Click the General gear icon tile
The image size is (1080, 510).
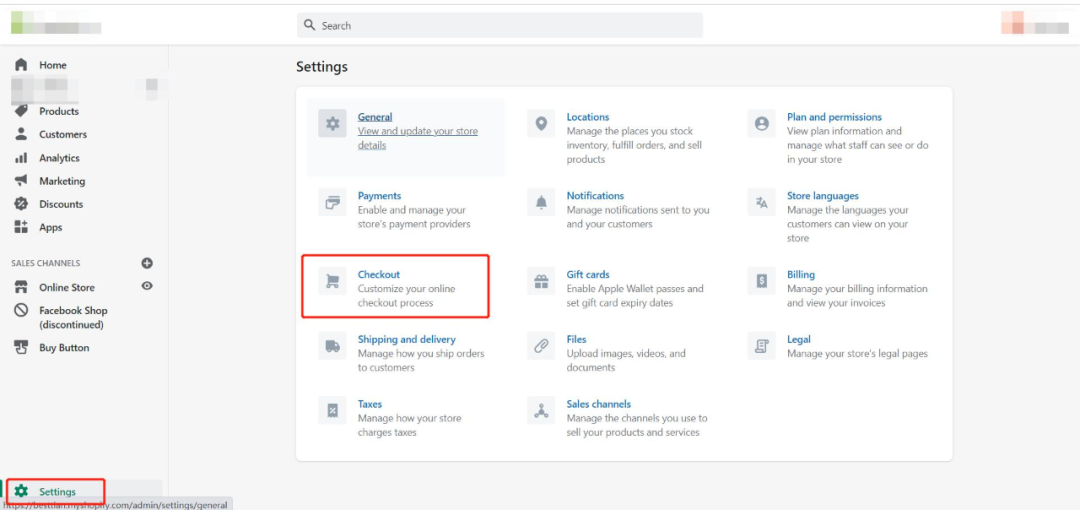coord(333,124)
